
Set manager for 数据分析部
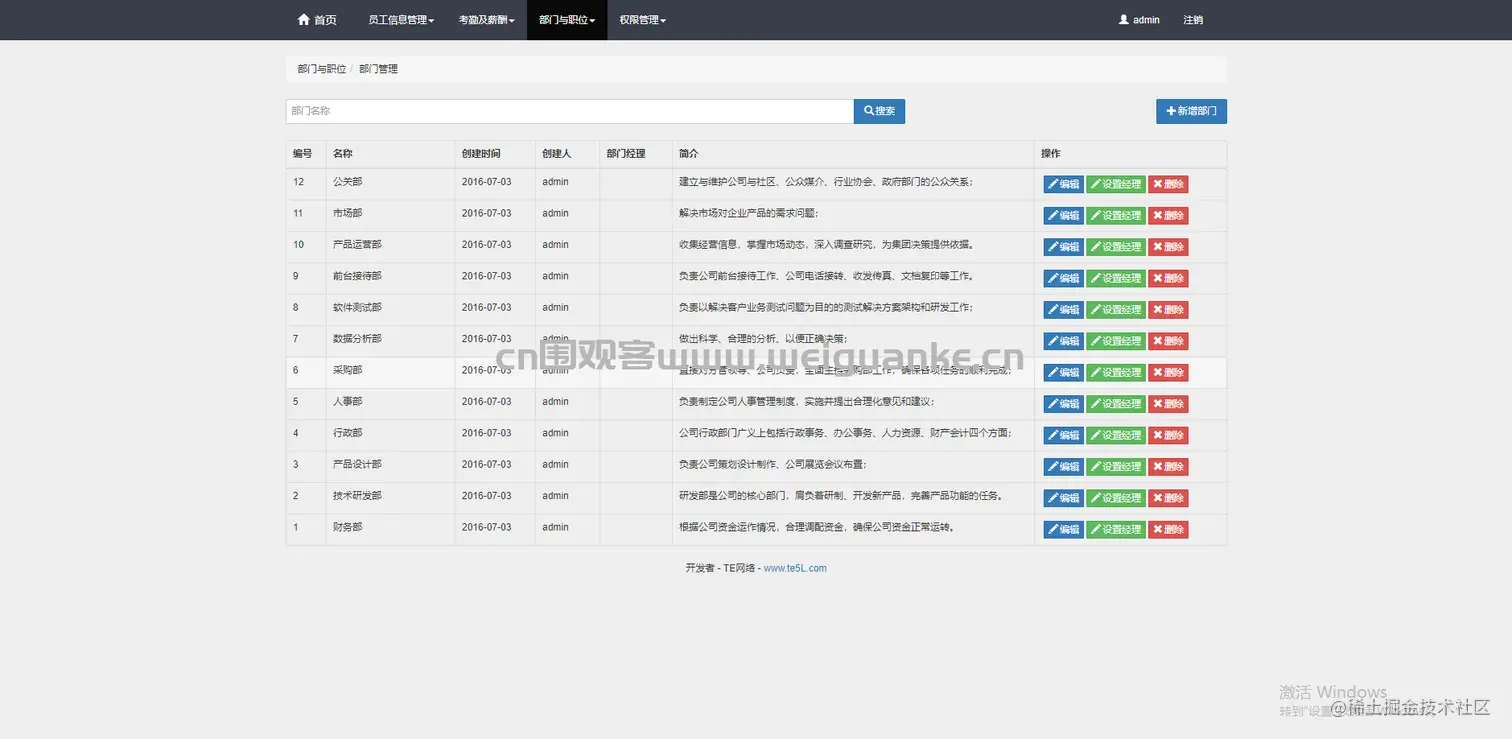pyautogui.click(x=1116, y=341)
